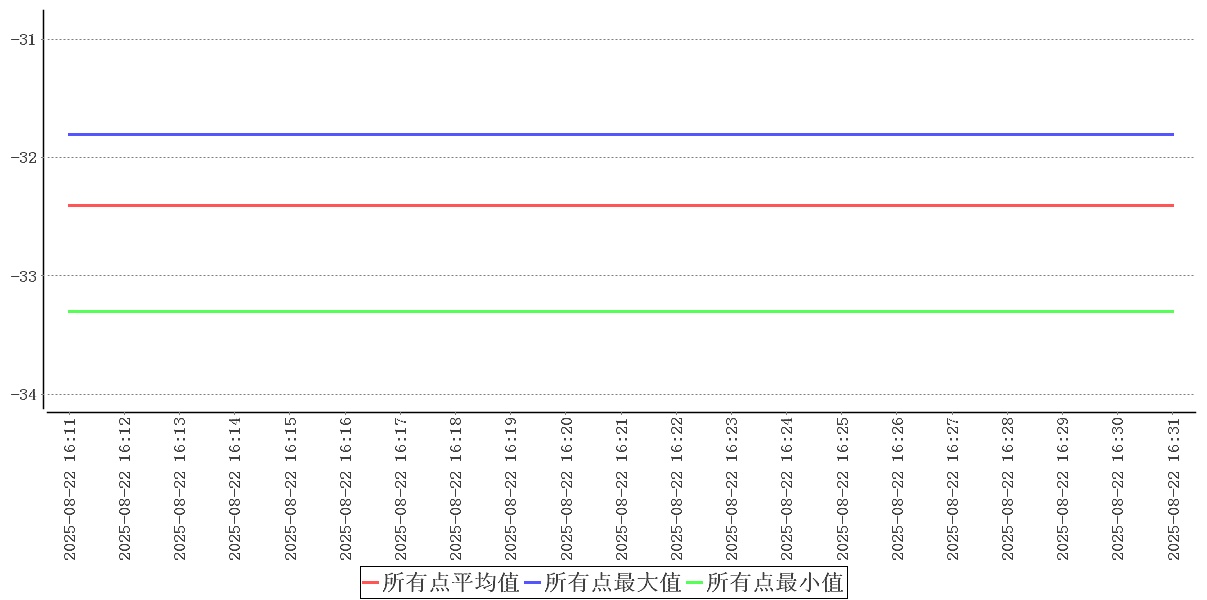Click the green legend line marker
1207x600 pixels.
(695, 582)
